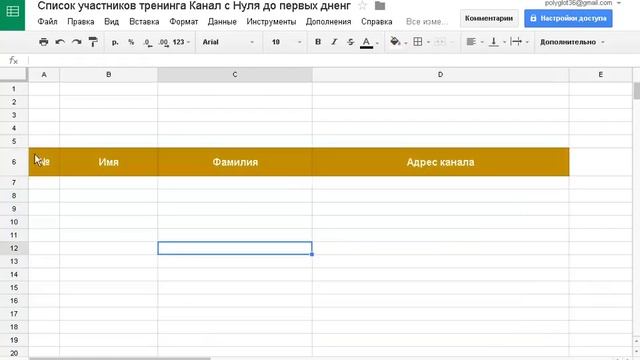Select row 12 header
The image size is (640, 360).
(x=14, y=248)
